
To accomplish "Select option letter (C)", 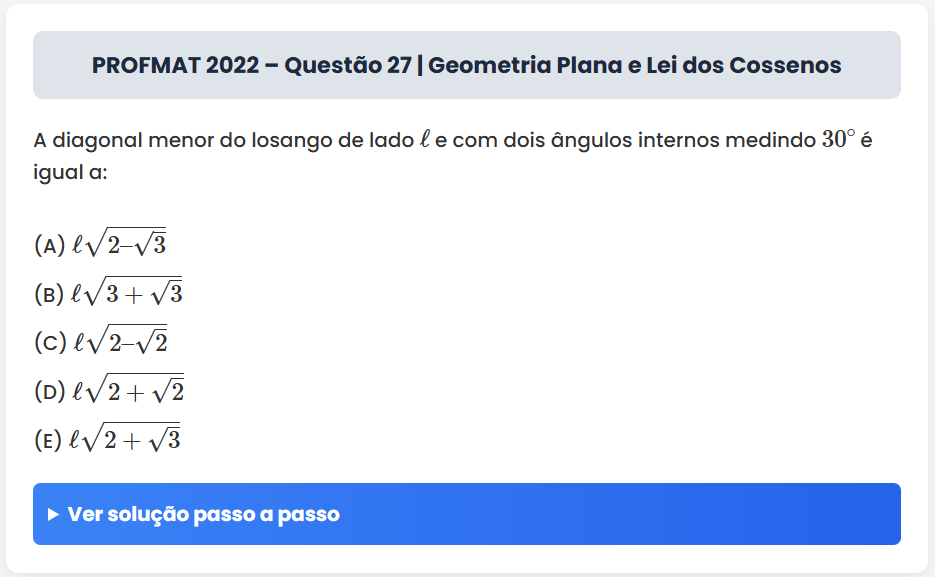I will [49, 343].
